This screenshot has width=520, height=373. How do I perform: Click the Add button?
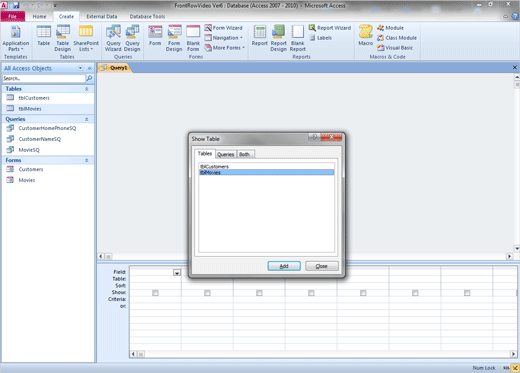pyautogui.click(x=284, y=266)
